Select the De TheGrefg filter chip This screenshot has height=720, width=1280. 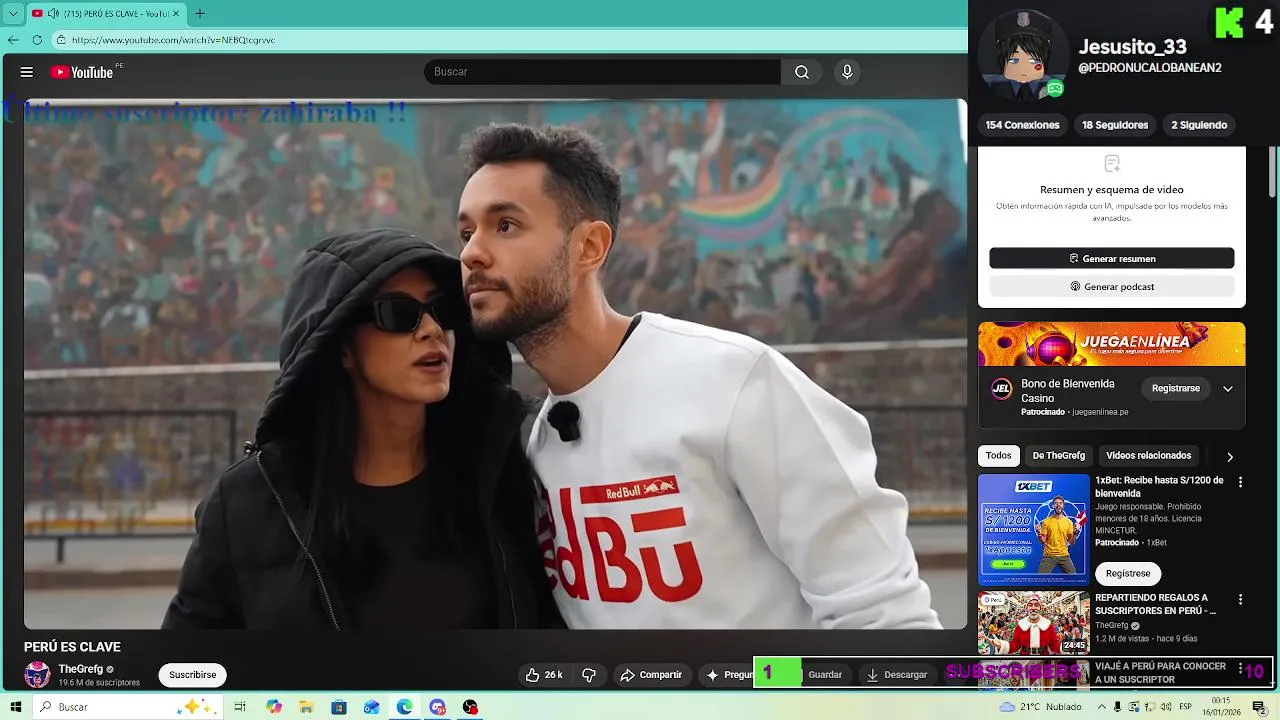tap(1058, 455)
